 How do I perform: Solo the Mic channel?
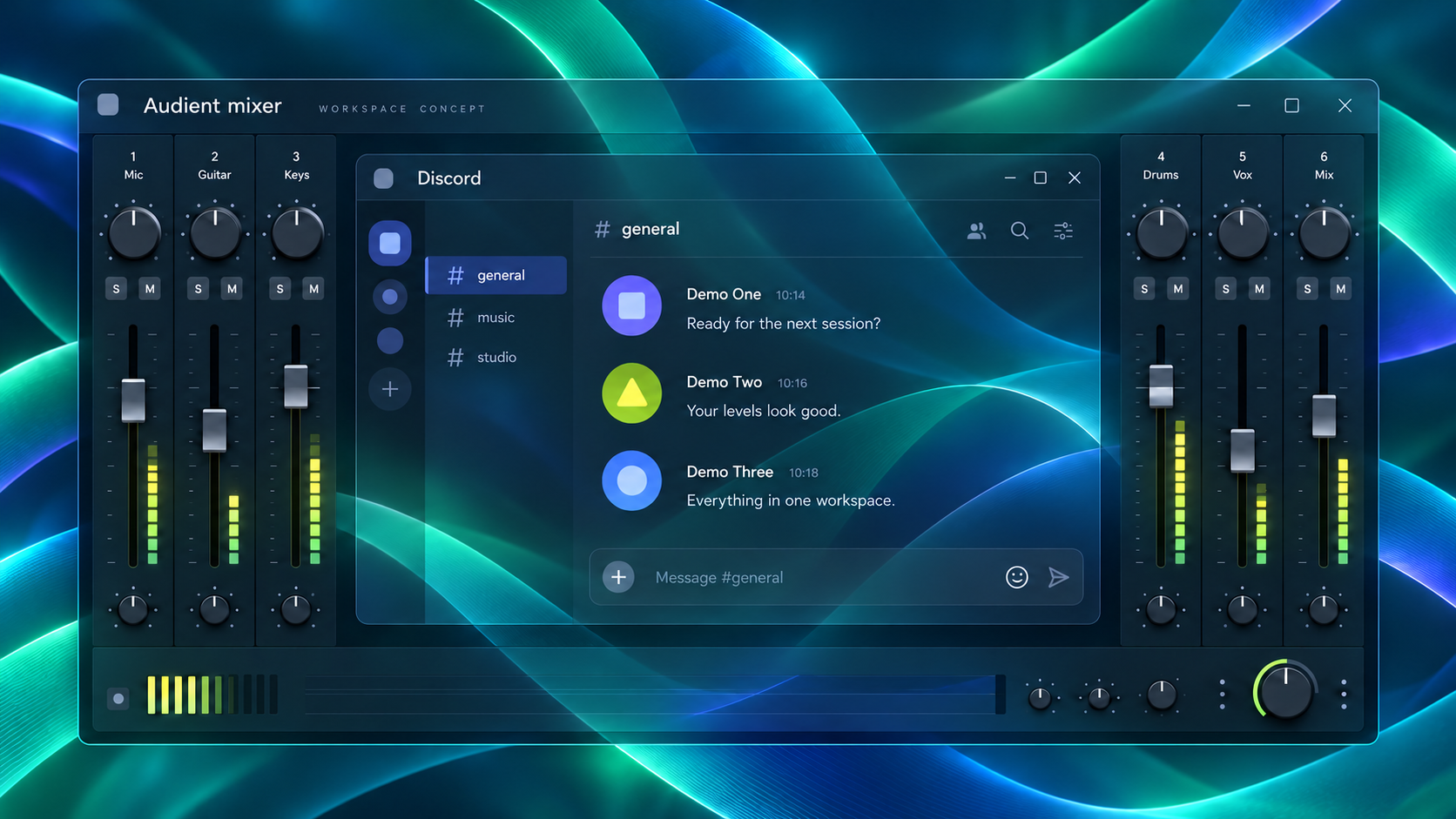116,289
